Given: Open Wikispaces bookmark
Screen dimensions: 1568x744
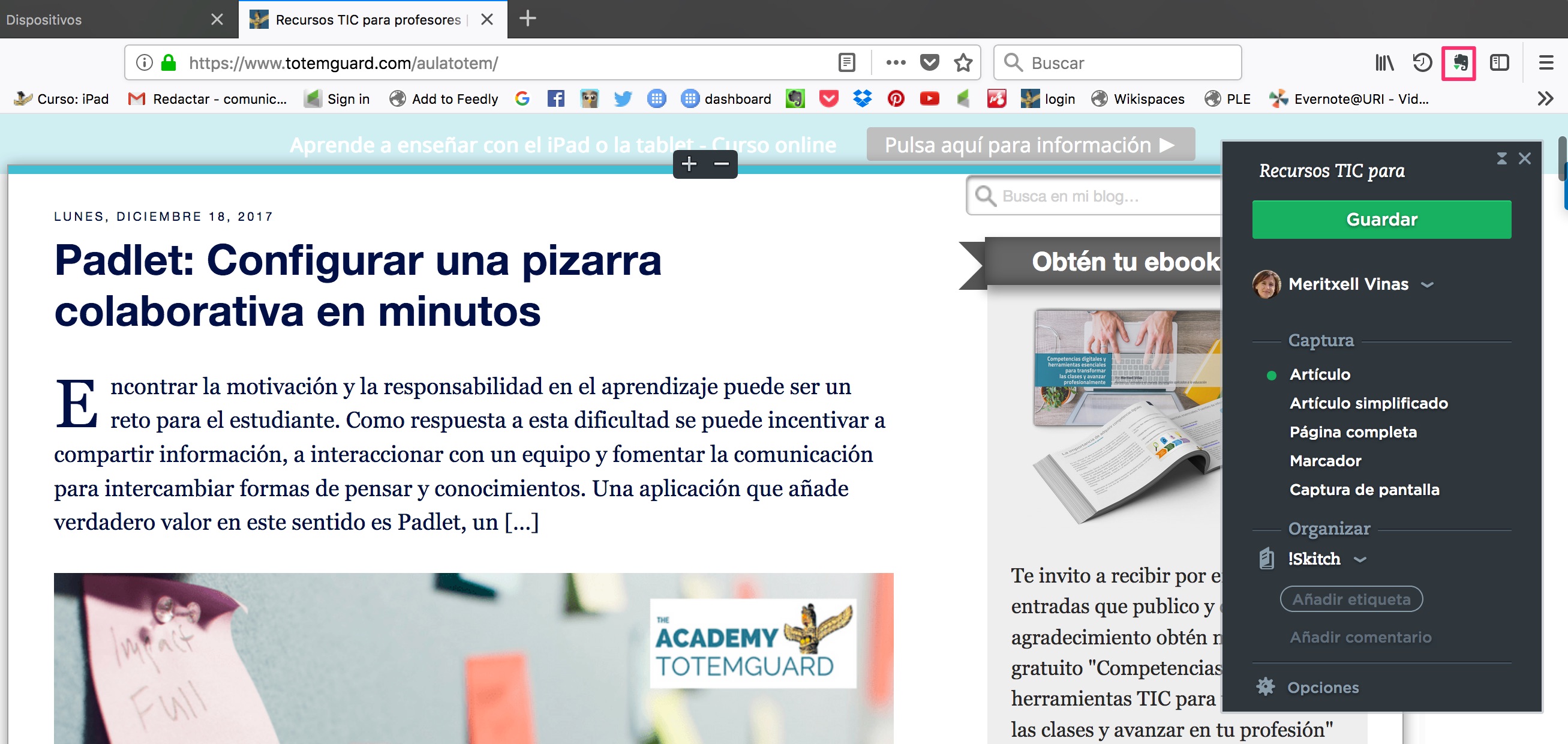Looking at the screenshot, I should coord(1137,98).
